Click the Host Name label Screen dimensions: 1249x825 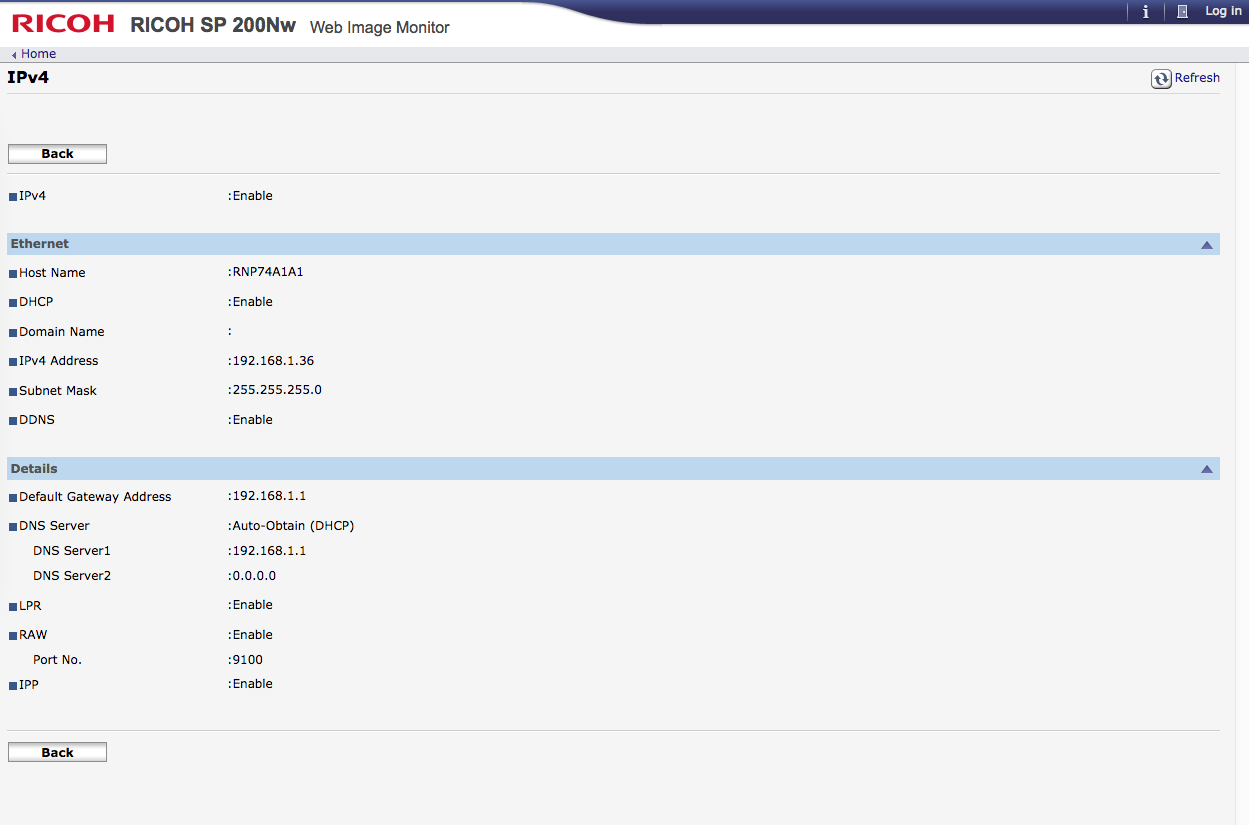(x=52, y=273)
